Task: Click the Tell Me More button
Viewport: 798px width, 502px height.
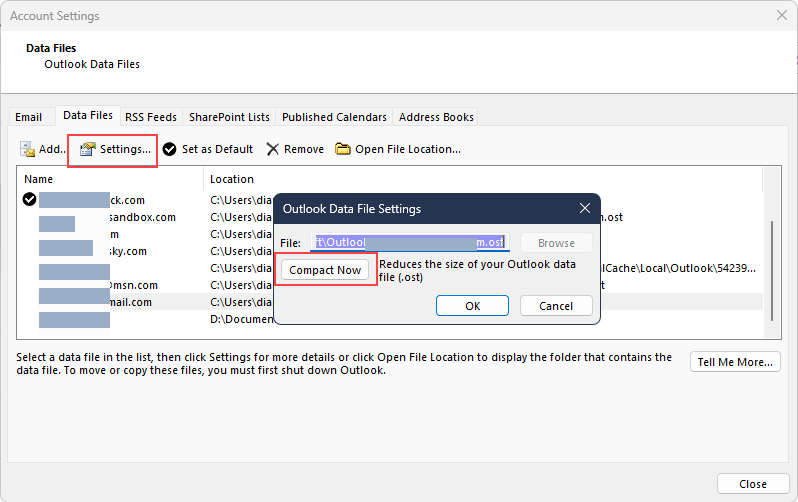Action: (x=735, y=362)
